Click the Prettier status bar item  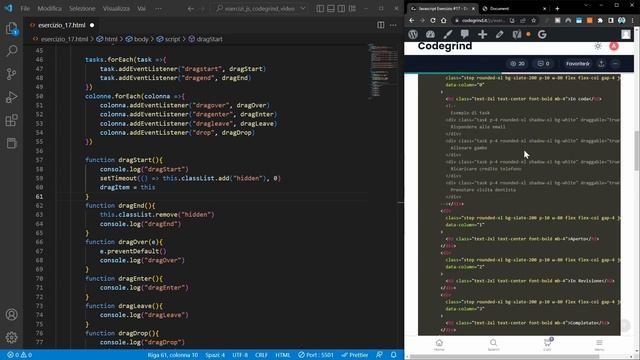click(x=355, y=355)
